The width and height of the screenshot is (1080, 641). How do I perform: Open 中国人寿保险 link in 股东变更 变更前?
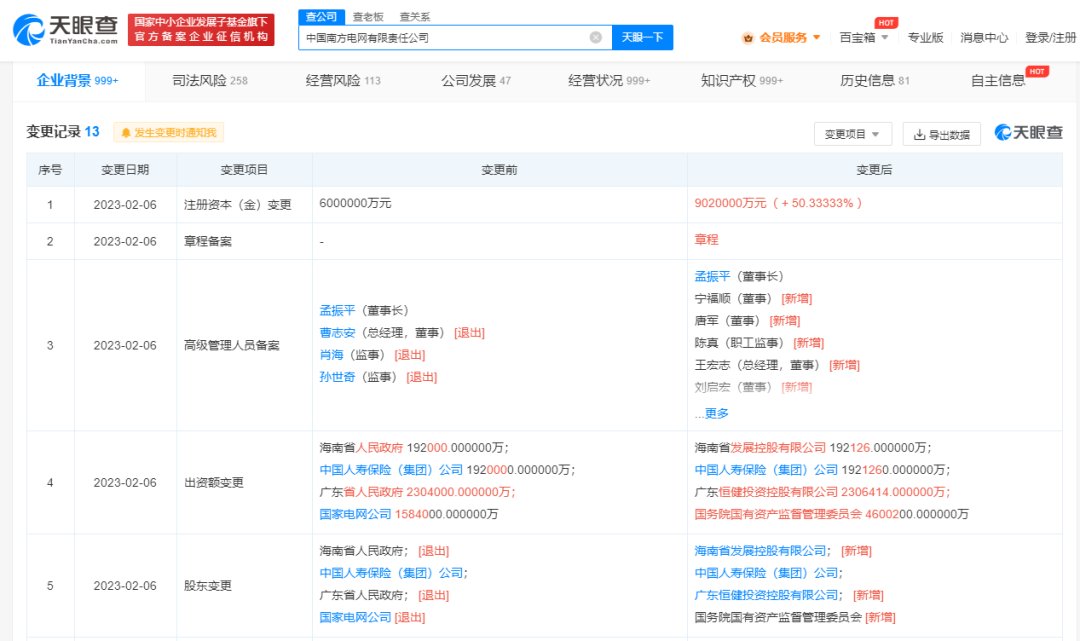[391, 573]
